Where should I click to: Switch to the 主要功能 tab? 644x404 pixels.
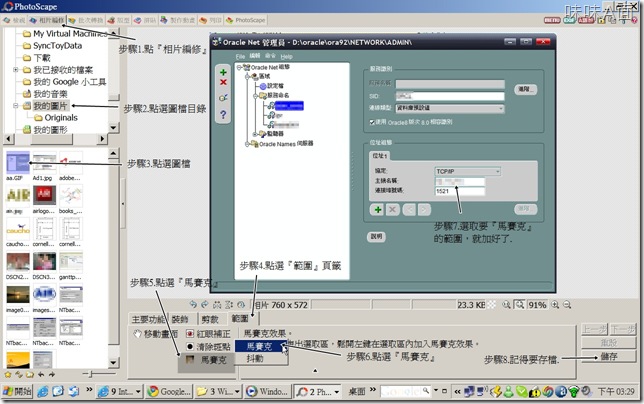click(x=148, y=319)
